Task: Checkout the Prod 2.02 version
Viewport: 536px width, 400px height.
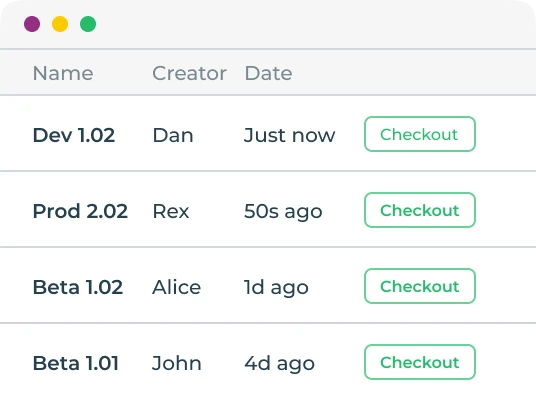Action: 420,210
